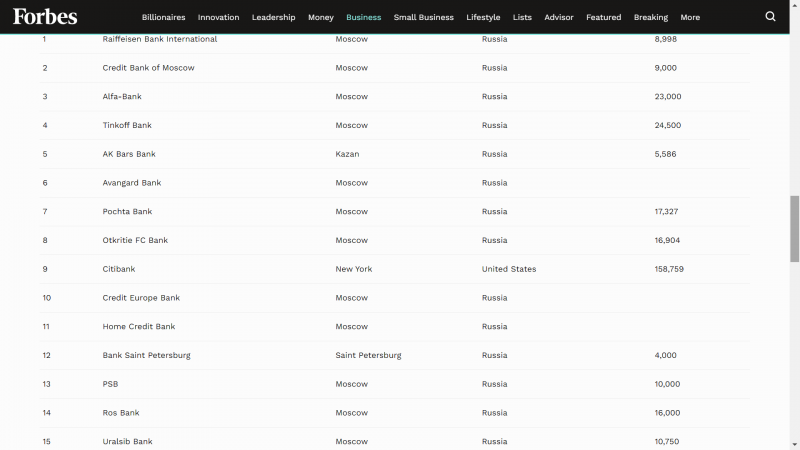
Task: Select the Citibank row name
Action: point(118,269)
